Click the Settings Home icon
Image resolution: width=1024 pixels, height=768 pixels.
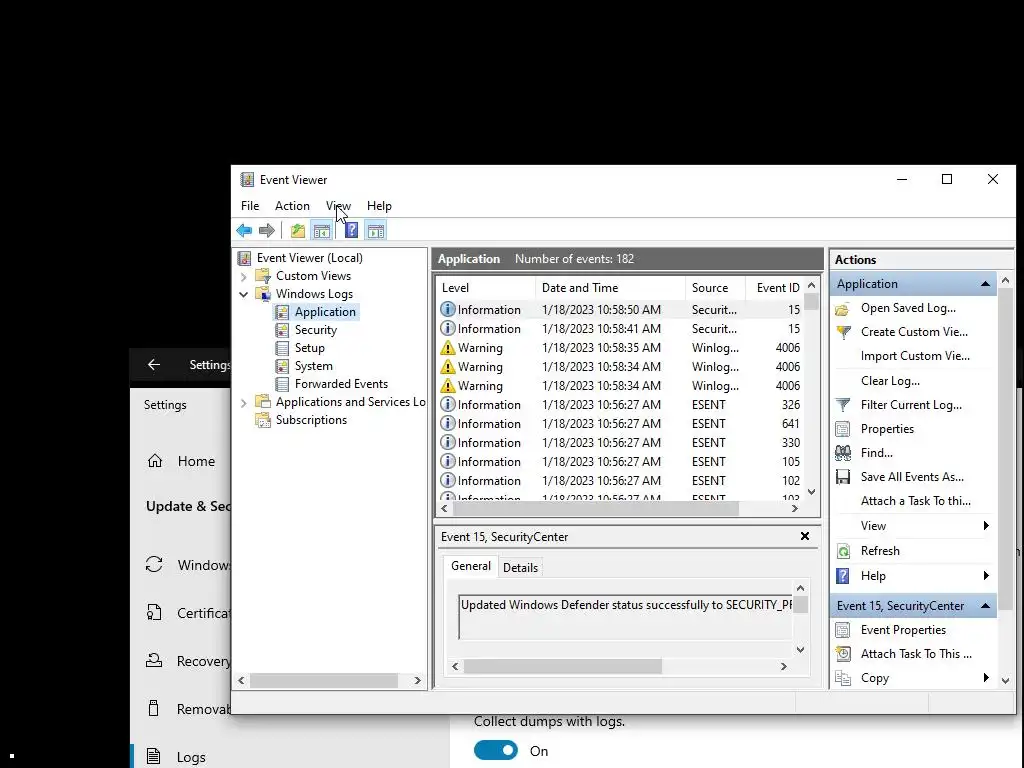(155, 461)
